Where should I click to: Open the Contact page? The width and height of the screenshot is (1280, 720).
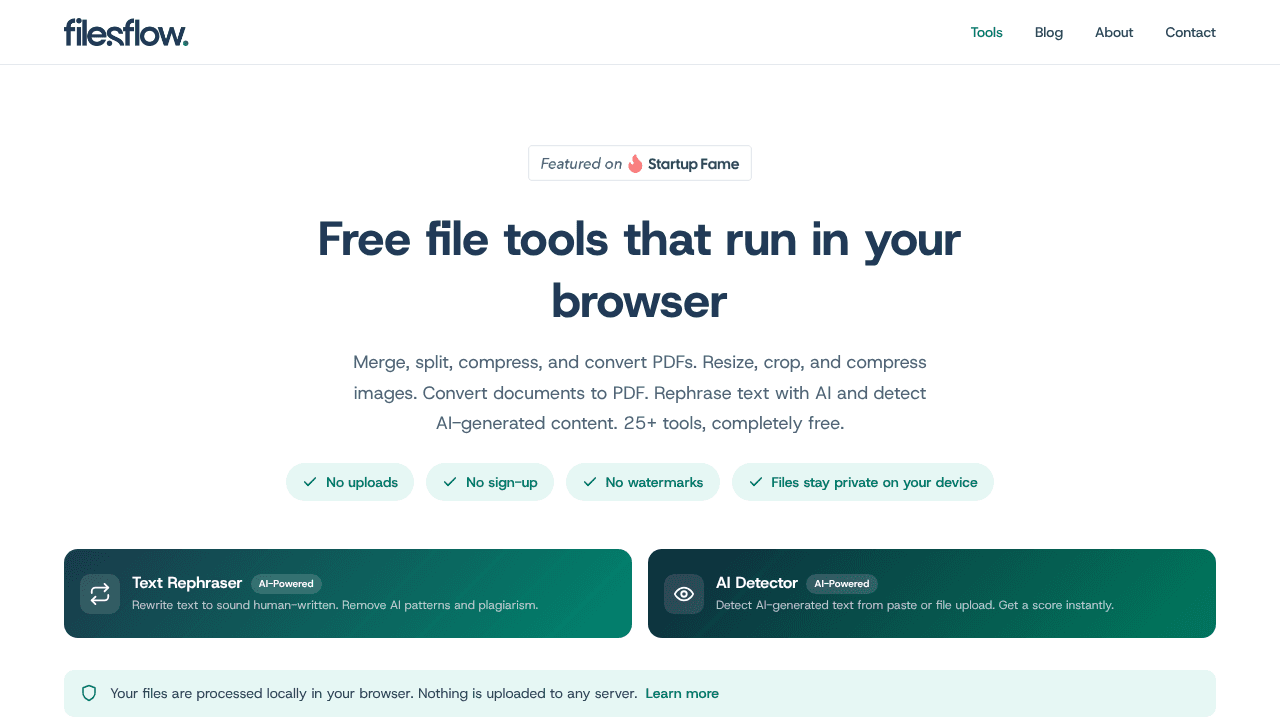coord(1190,32)
